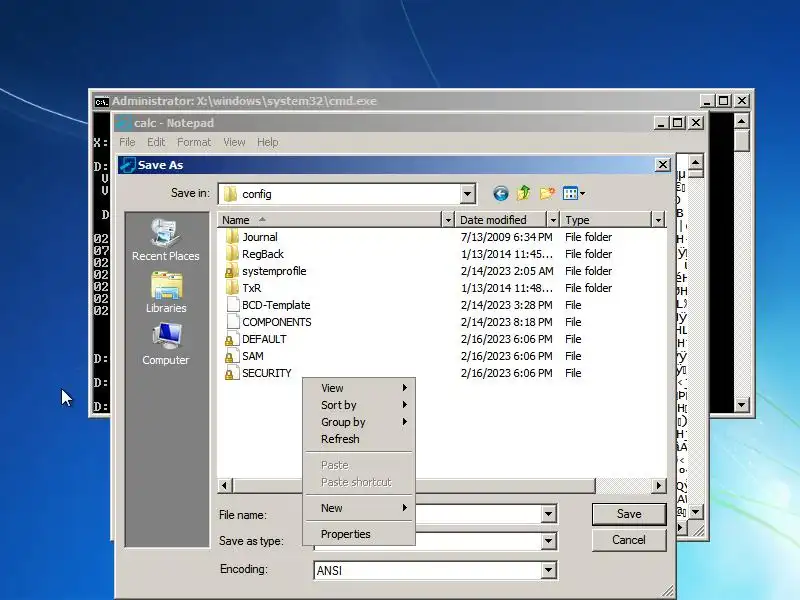The width and height of the screenshot is (800, 600).
Task: Expand the View submenu in context menu
Action: tap(359, 388)
